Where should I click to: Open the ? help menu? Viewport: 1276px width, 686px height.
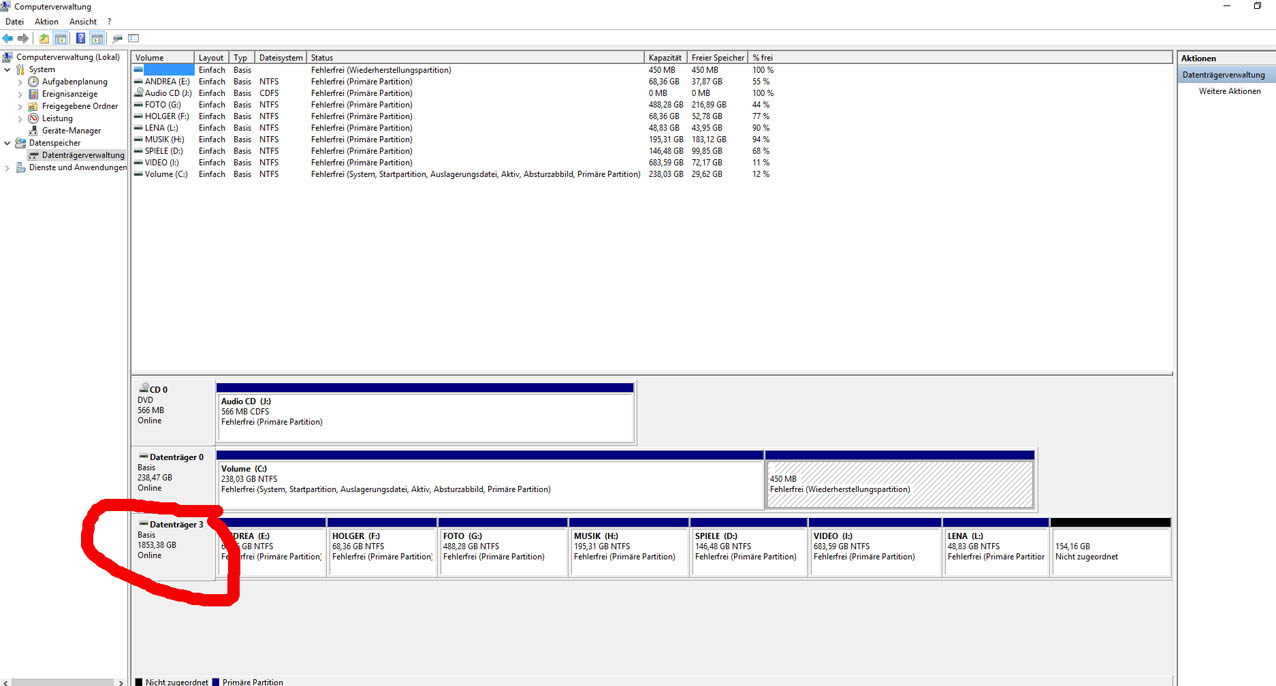109,21
